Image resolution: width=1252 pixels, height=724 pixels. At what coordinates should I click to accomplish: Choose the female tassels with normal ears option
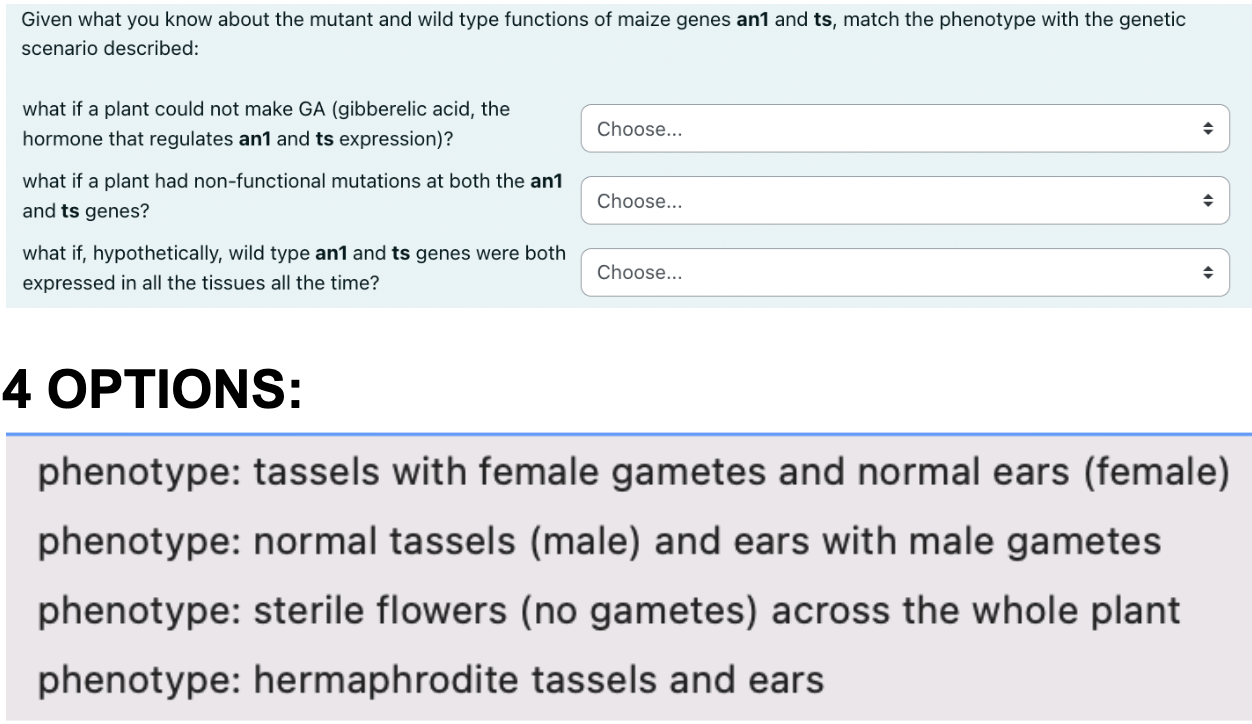631,471
